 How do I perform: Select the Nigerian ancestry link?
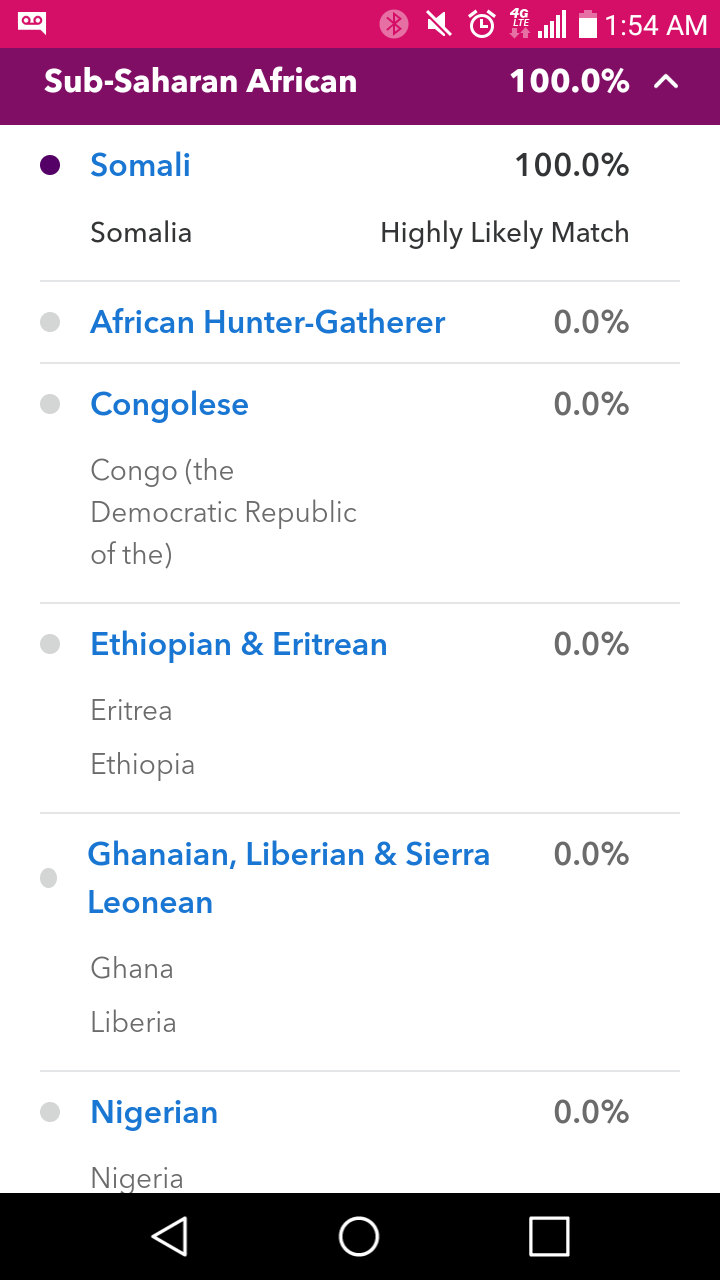[154, 1112]
